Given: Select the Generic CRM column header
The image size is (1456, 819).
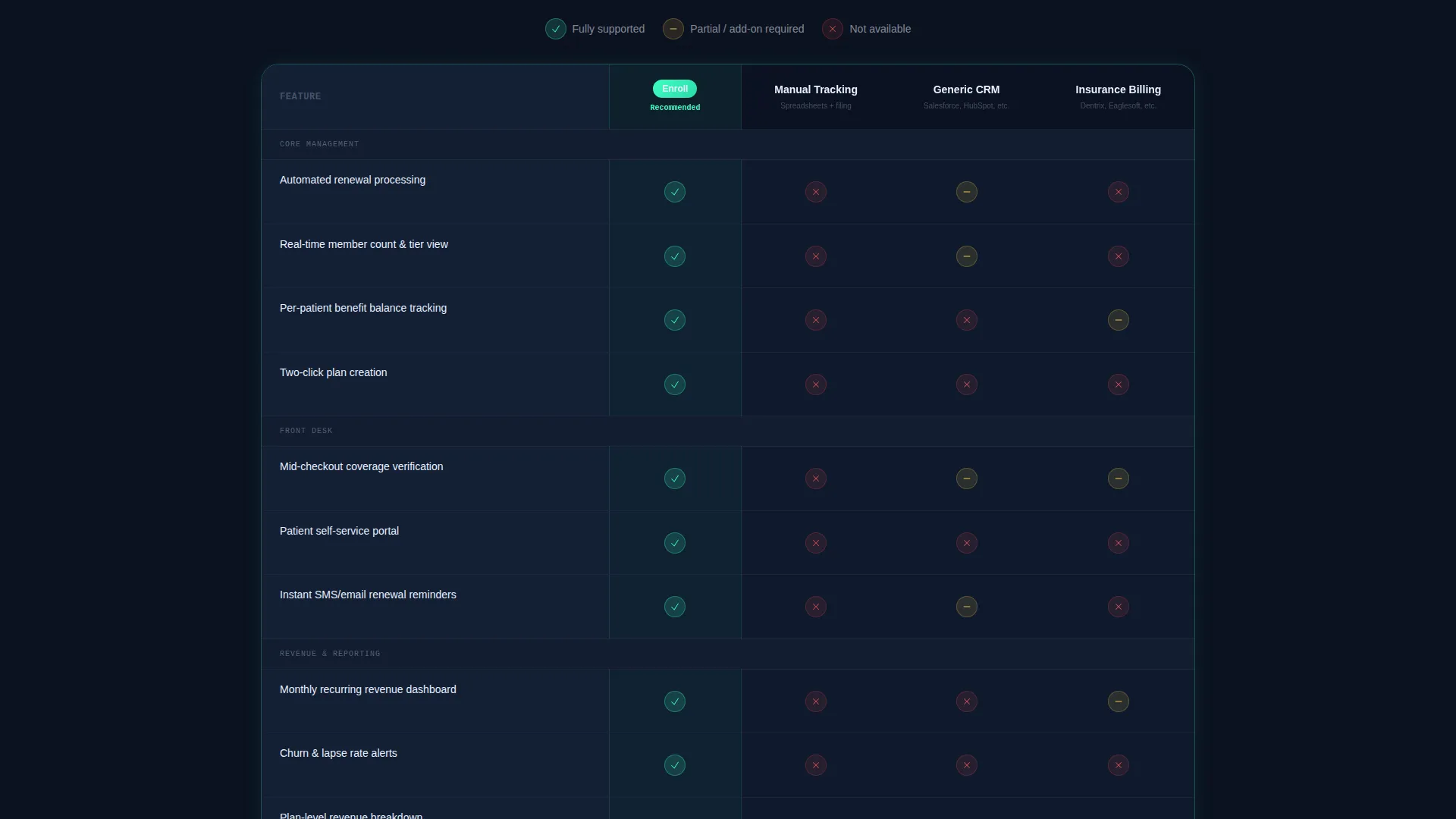Looking at the screenshot, I should click(966, 96).
